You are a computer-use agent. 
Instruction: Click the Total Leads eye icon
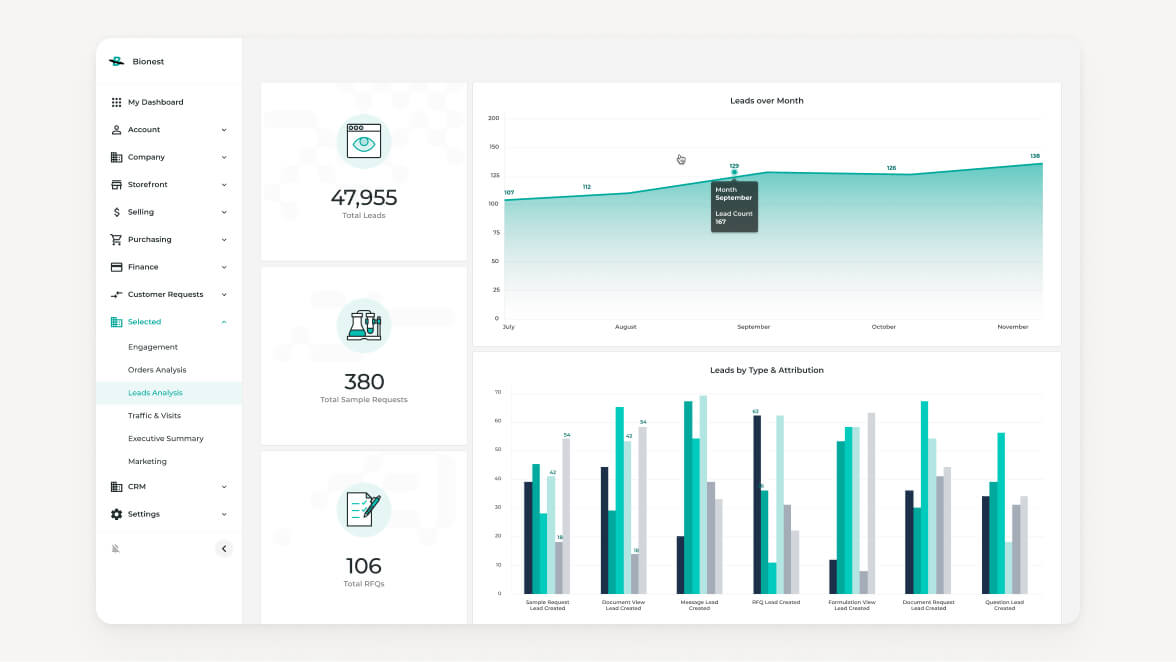click(x=364, y=141)
